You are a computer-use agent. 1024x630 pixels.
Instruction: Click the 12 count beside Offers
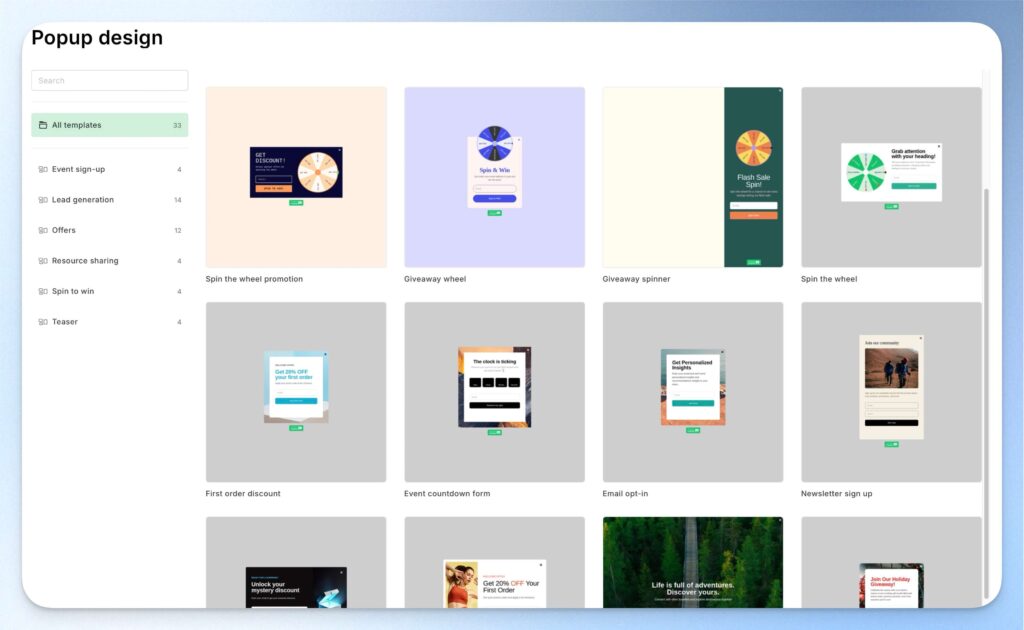coord(178,230)
